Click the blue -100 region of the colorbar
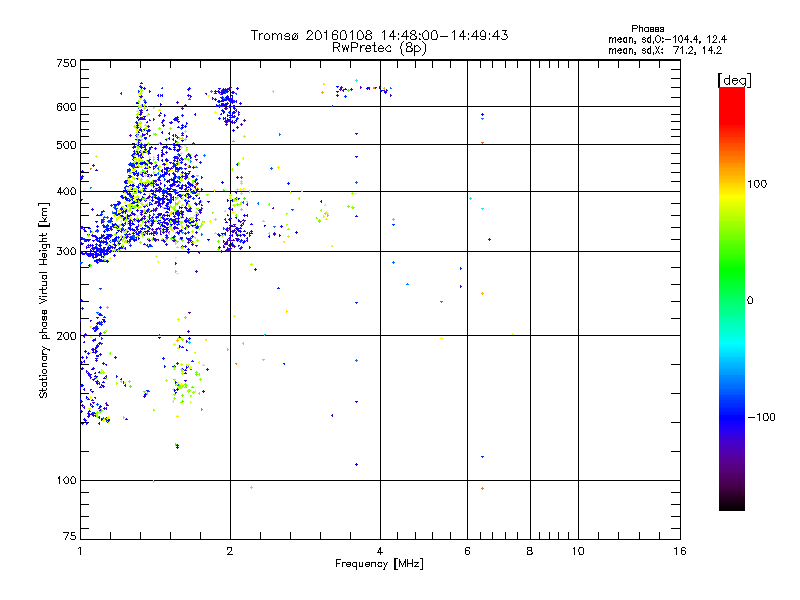This screenshot has width=800, height=600. pos(732,417)
